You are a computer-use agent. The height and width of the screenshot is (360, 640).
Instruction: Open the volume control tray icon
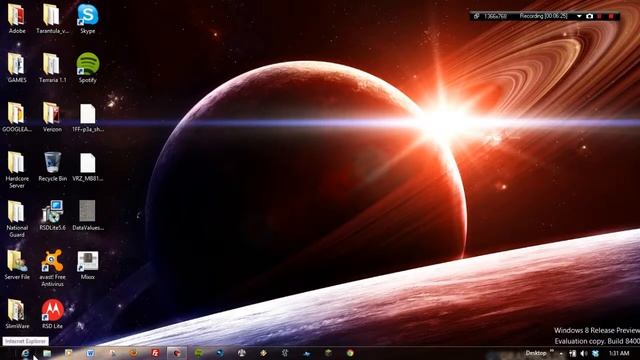584,353
